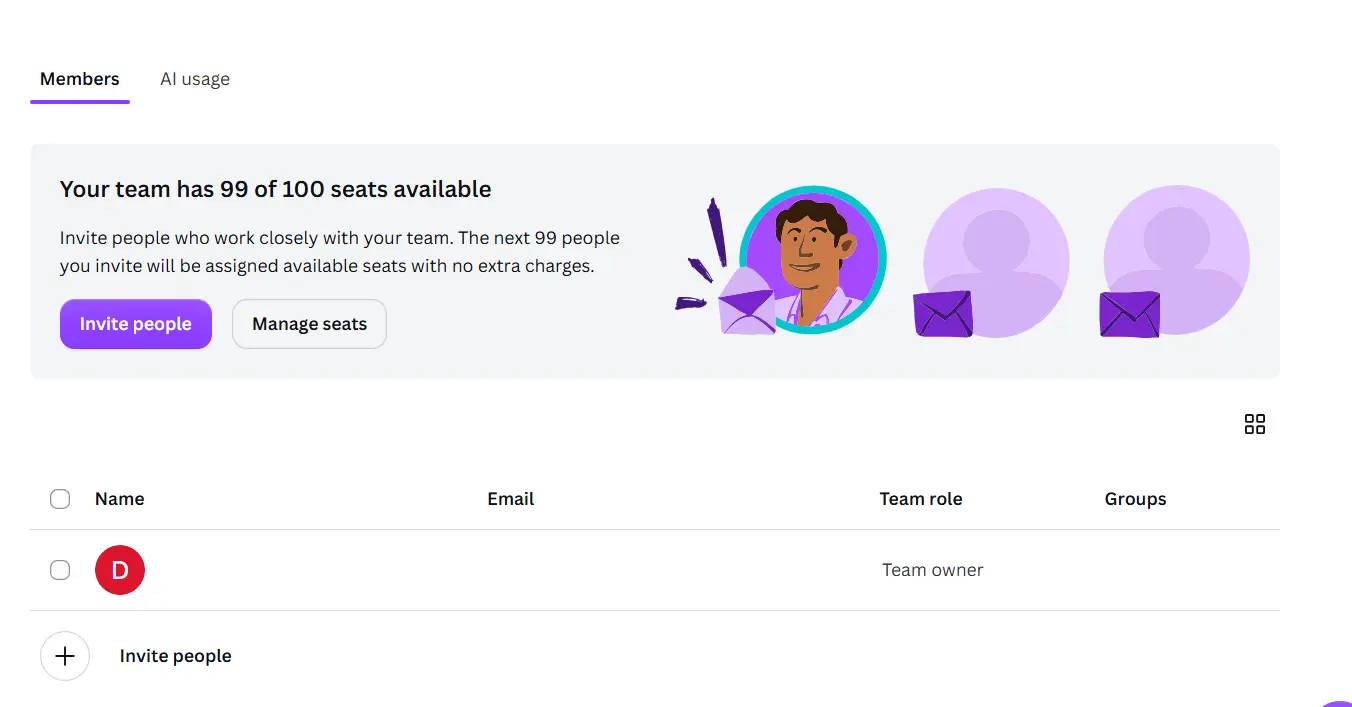Click the middle placeholder avatar silhouette
This screenshot has width=1352, height=707.
coord(996,261)
